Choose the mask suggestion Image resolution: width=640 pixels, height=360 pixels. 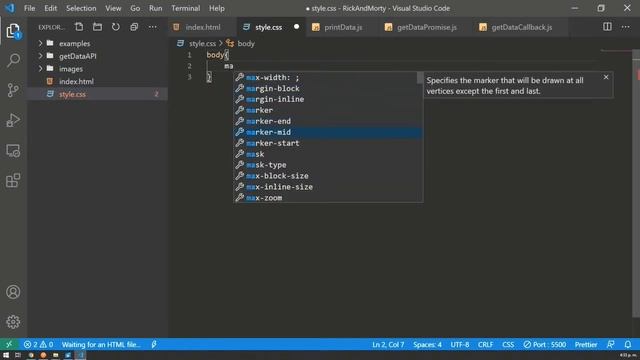327,154
